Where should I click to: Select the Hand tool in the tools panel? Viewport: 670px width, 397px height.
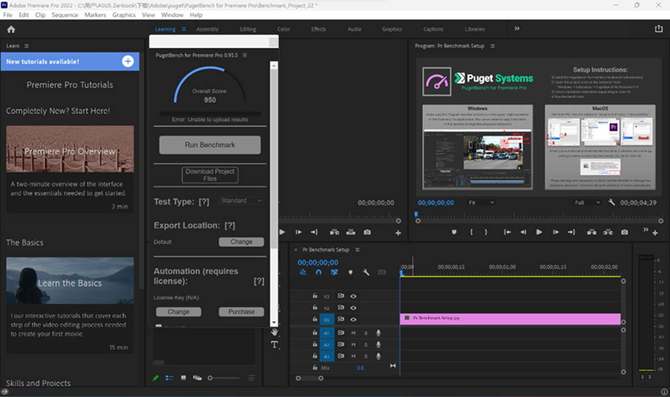tap(274, 332)
